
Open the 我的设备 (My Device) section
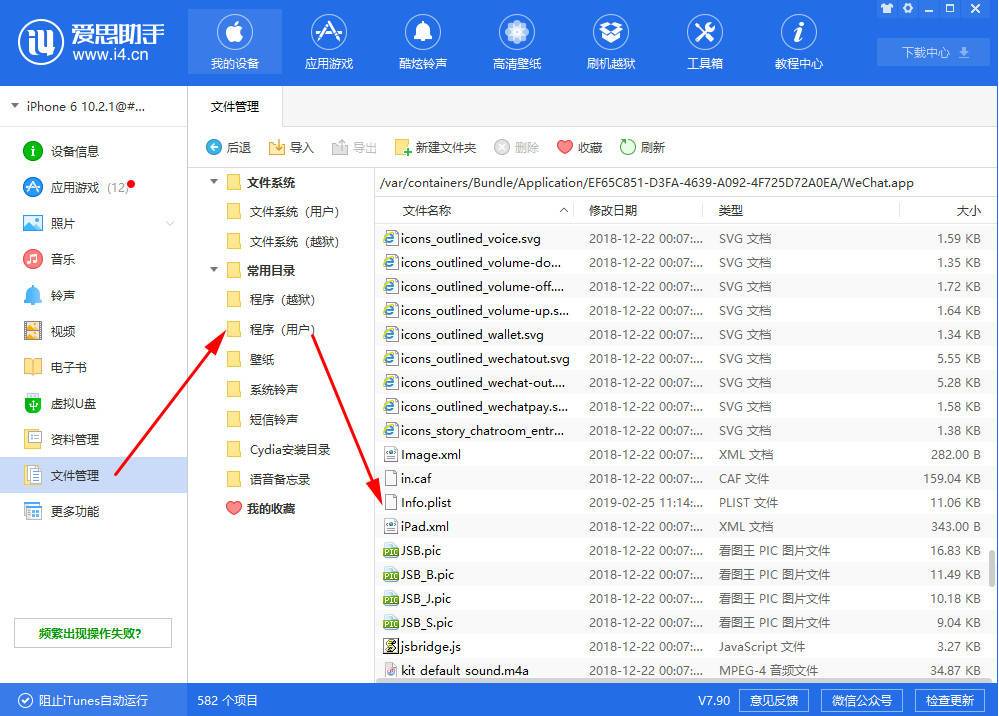[x=234, y=40]
